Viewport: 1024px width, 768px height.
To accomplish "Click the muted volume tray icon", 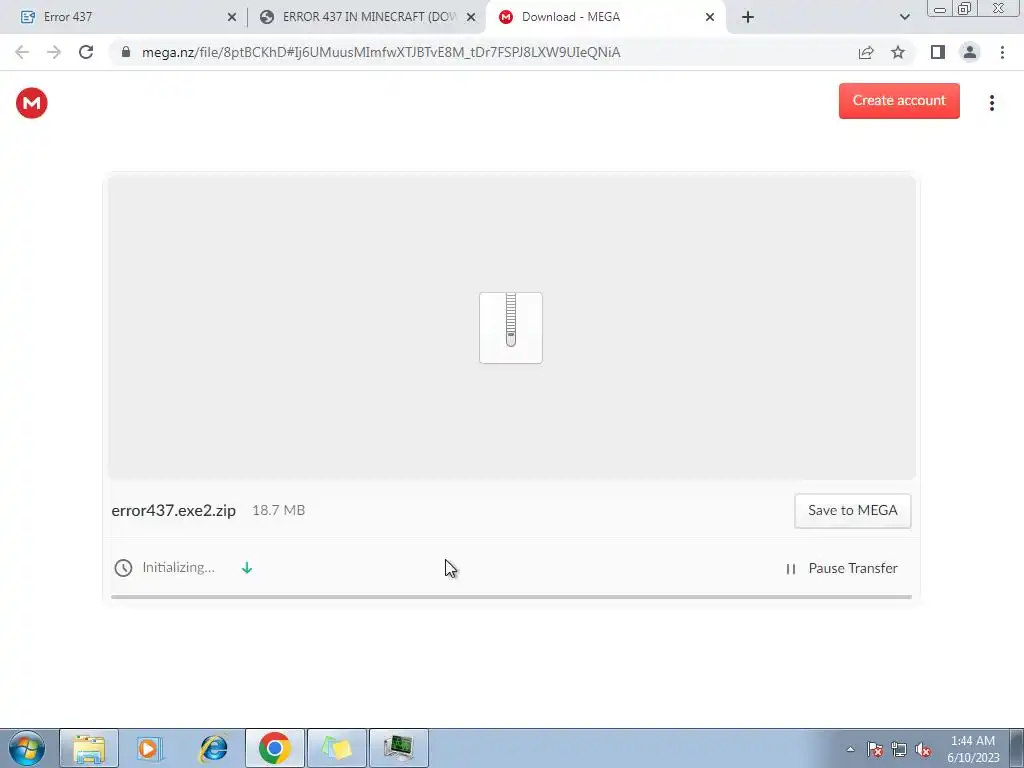I will 923,749.
